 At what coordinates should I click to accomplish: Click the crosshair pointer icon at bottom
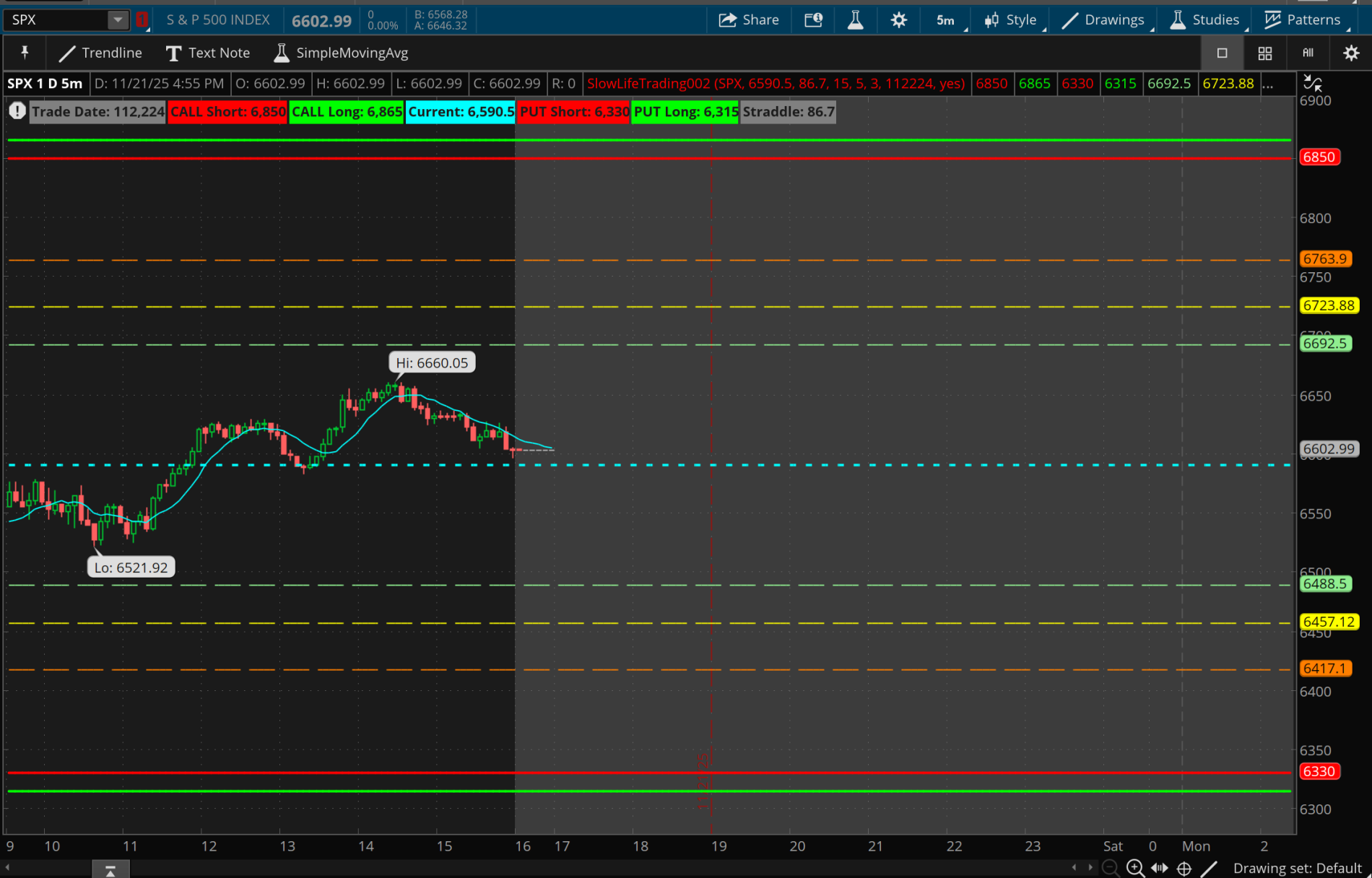[x=1184, y=868]
